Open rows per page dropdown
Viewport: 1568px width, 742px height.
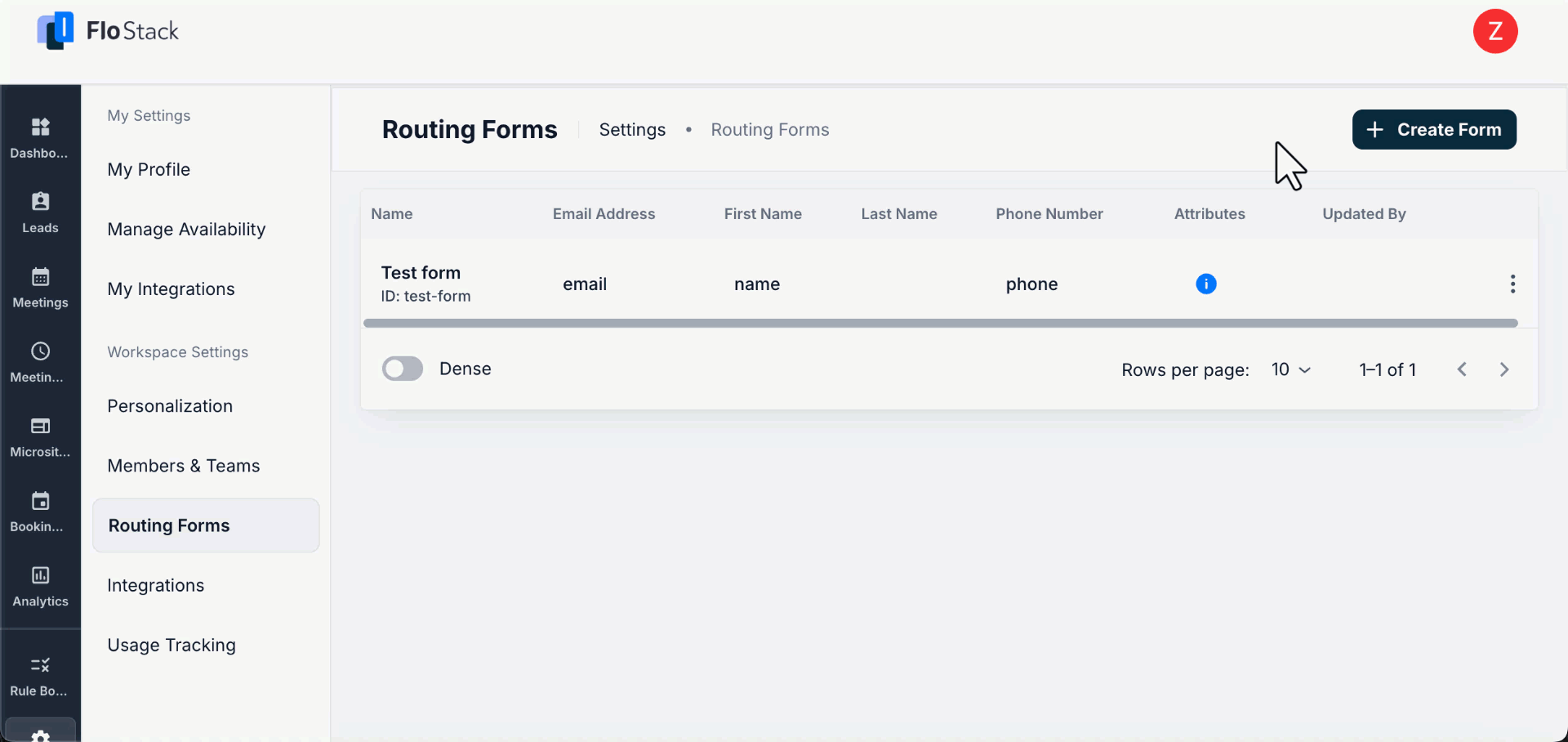(x=1290, y=369)
